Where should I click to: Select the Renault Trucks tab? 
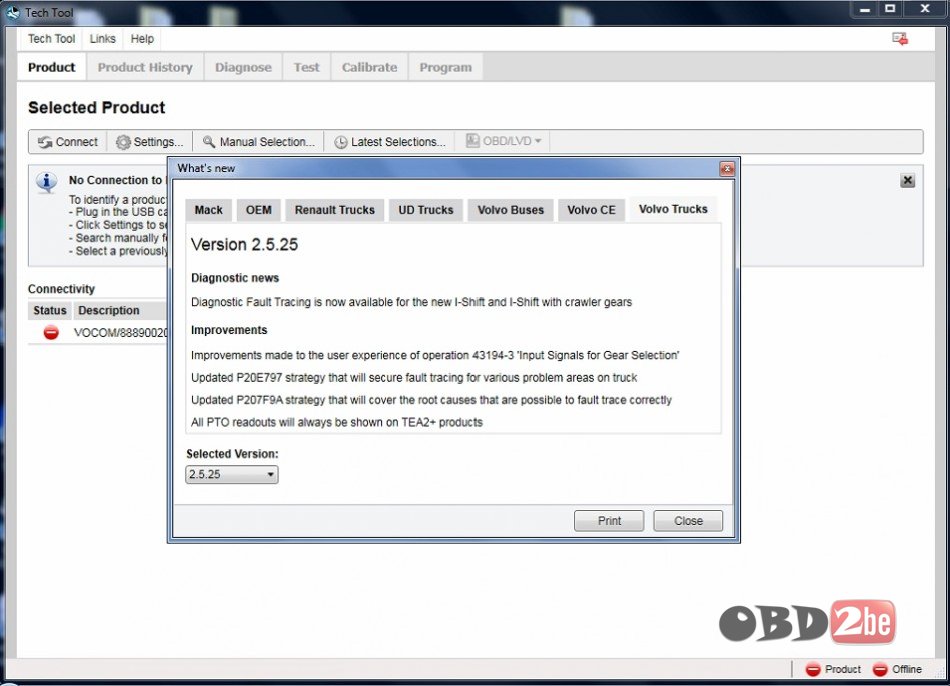pos(334,210)
